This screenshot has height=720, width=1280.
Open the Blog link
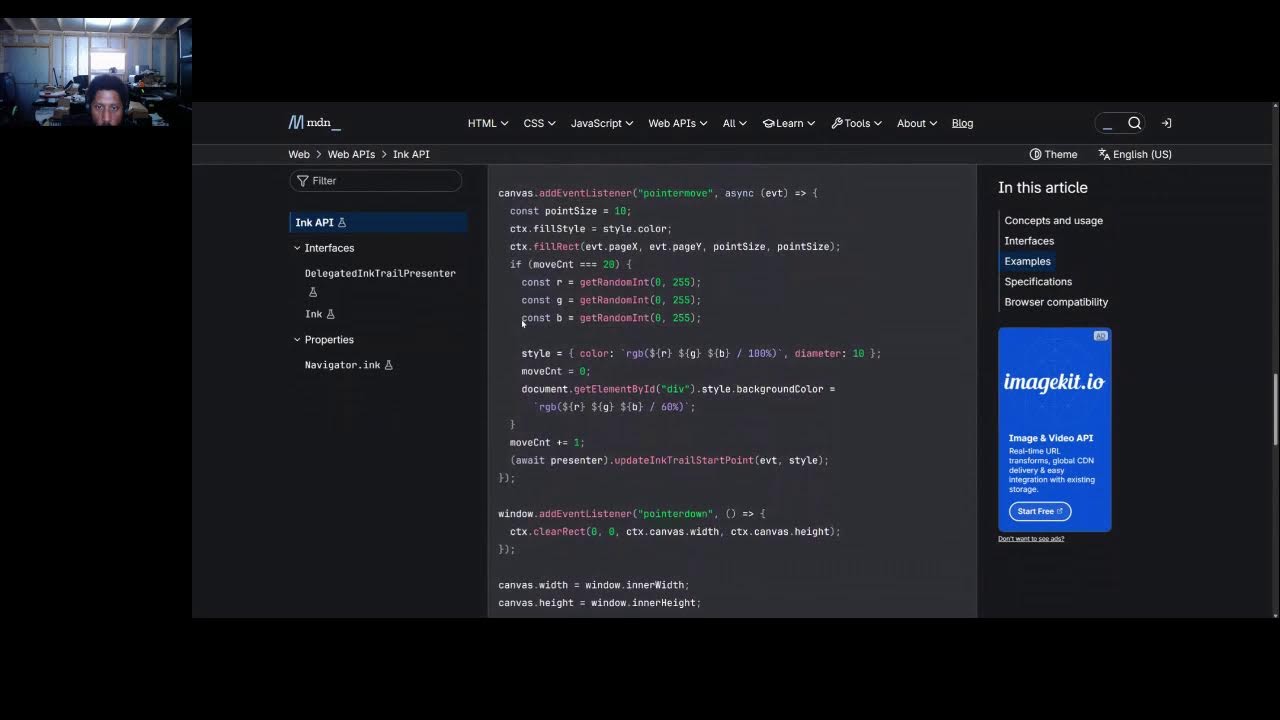(962, 123)
